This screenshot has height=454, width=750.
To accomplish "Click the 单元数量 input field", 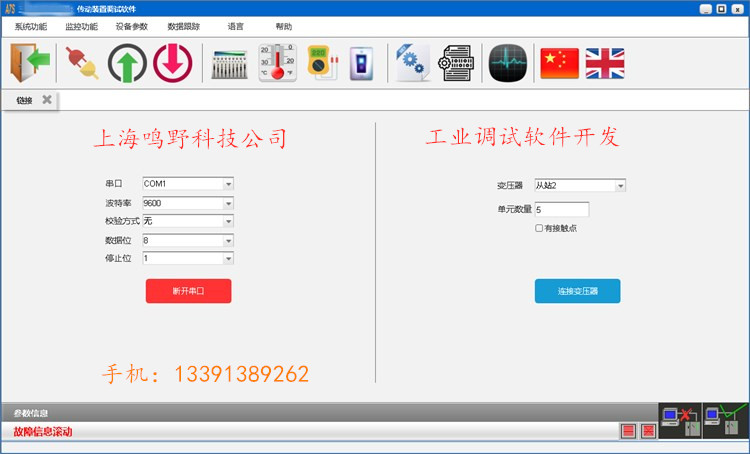I will point(561,210).
